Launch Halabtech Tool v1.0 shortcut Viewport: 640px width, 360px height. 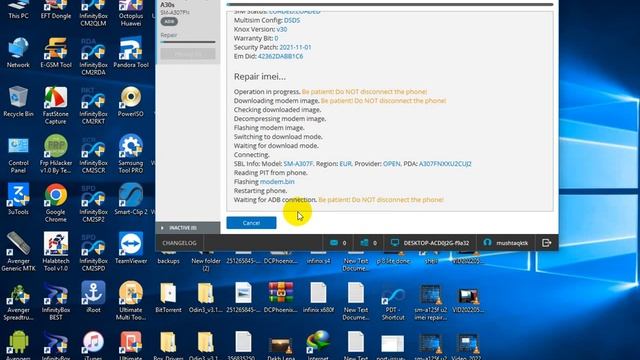point(56,252)
